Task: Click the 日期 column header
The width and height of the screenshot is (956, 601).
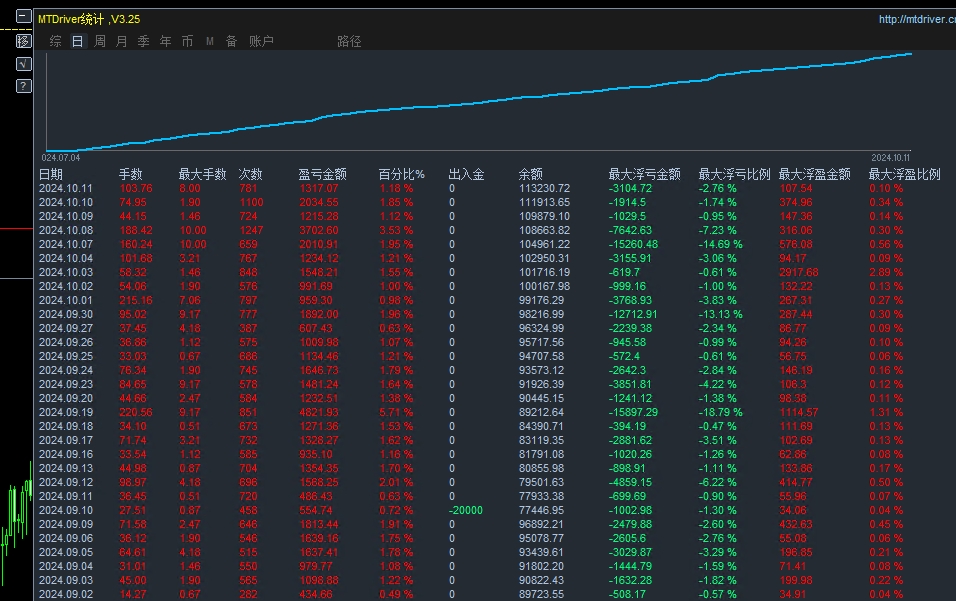Action: (x=51, y=174)
